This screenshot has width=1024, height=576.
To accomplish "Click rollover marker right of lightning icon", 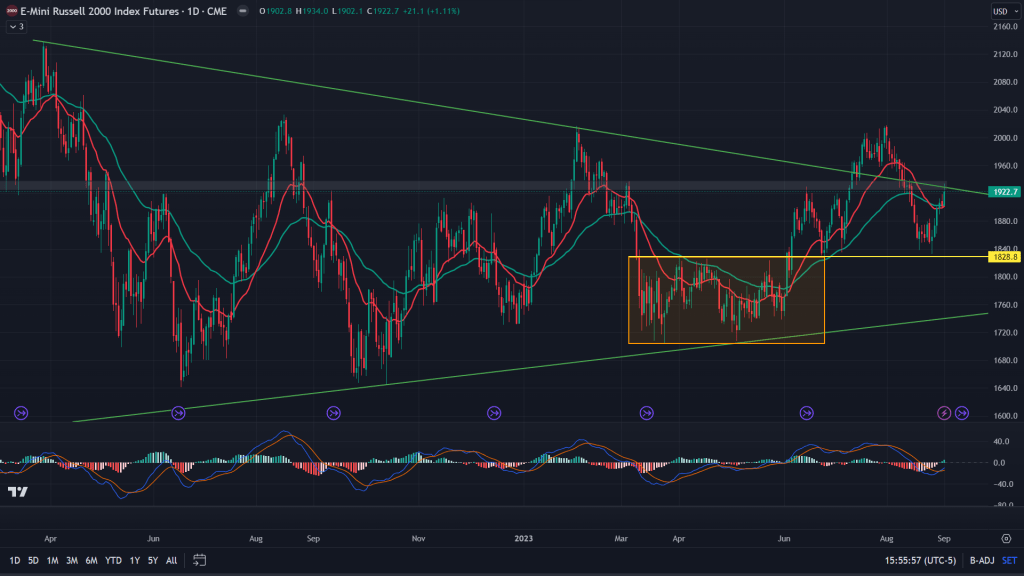I will (x=962, y=412).
